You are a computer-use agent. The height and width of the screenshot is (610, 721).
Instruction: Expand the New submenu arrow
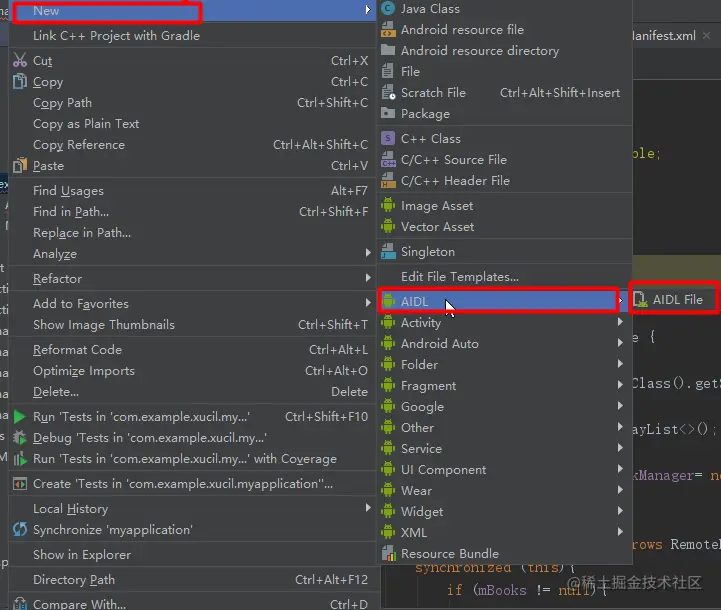[367, 10]
